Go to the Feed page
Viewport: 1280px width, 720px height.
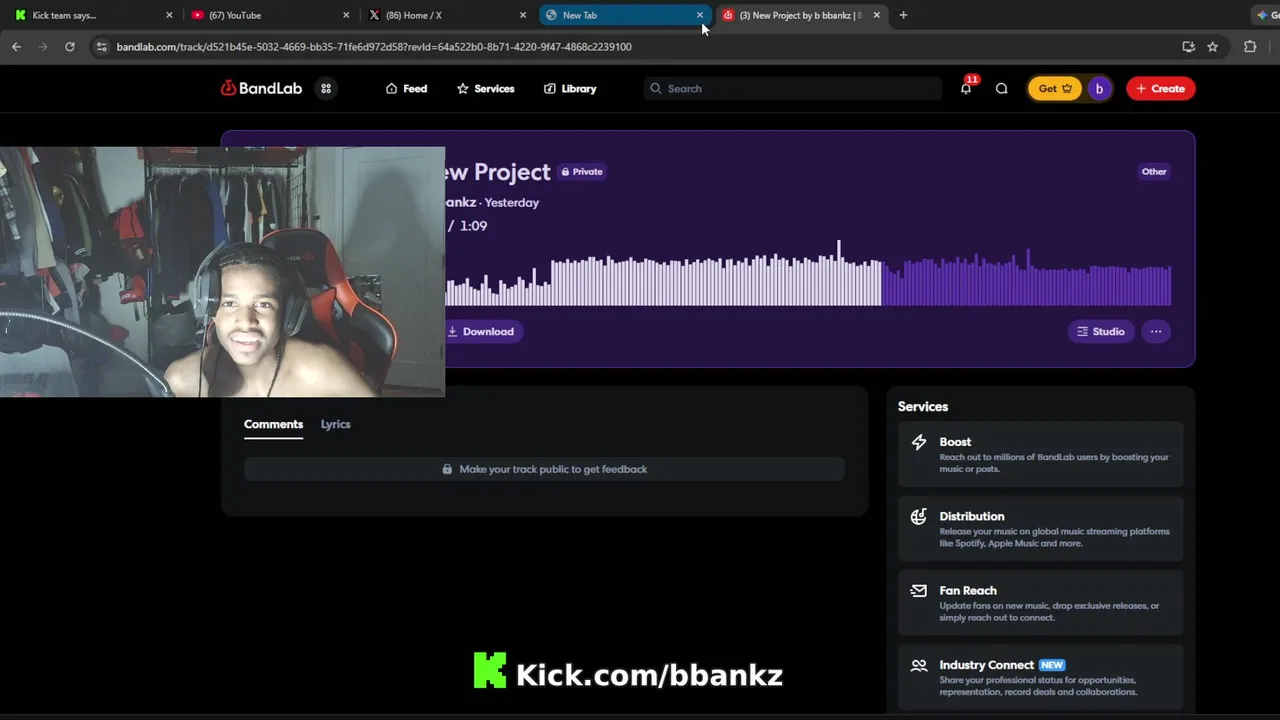tap(406, 88)
